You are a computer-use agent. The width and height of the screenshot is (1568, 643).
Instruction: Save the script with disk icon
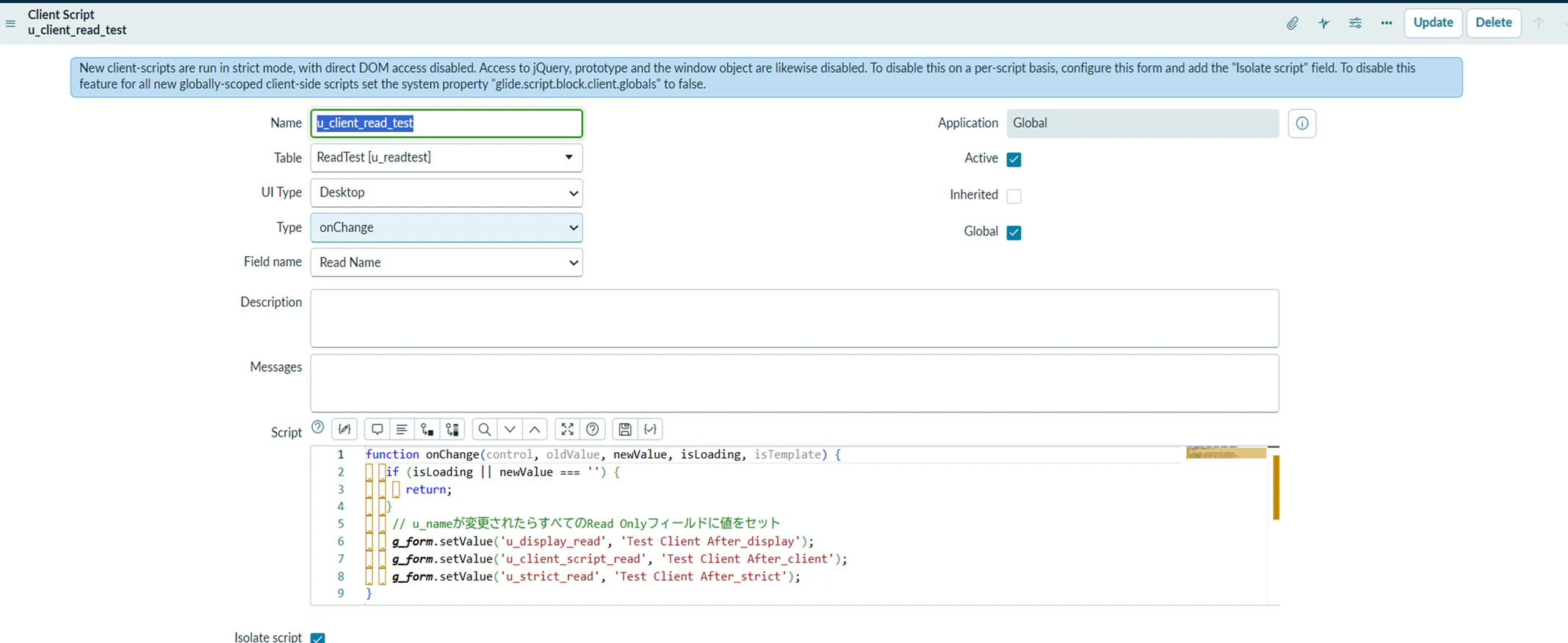pyautogui.click(x=624, y=429)
